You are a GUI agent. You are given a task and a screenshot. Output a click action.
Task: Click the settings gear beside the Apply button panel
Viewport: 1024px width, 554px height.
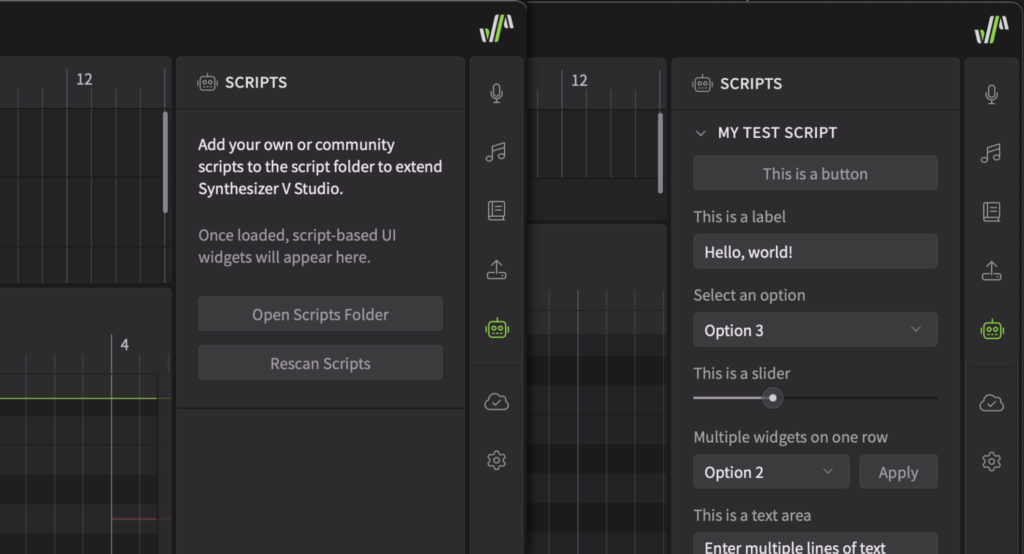(991, 461)
